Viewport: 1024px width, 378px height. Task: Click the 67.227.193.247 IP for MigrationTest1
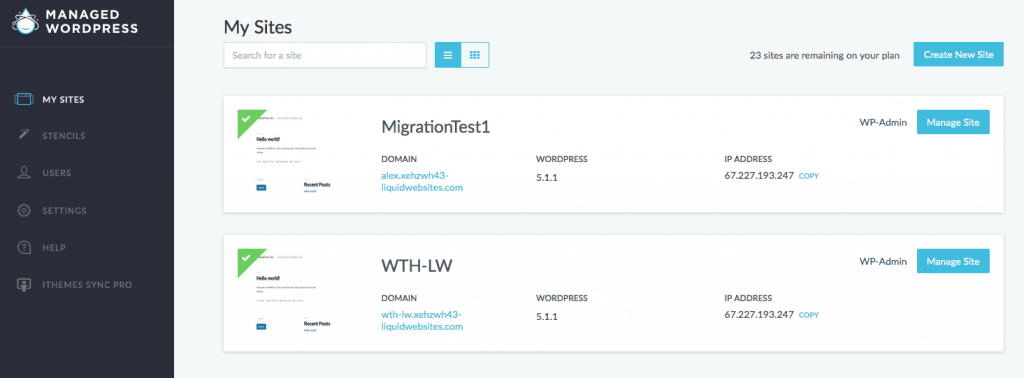pos(760,176)
